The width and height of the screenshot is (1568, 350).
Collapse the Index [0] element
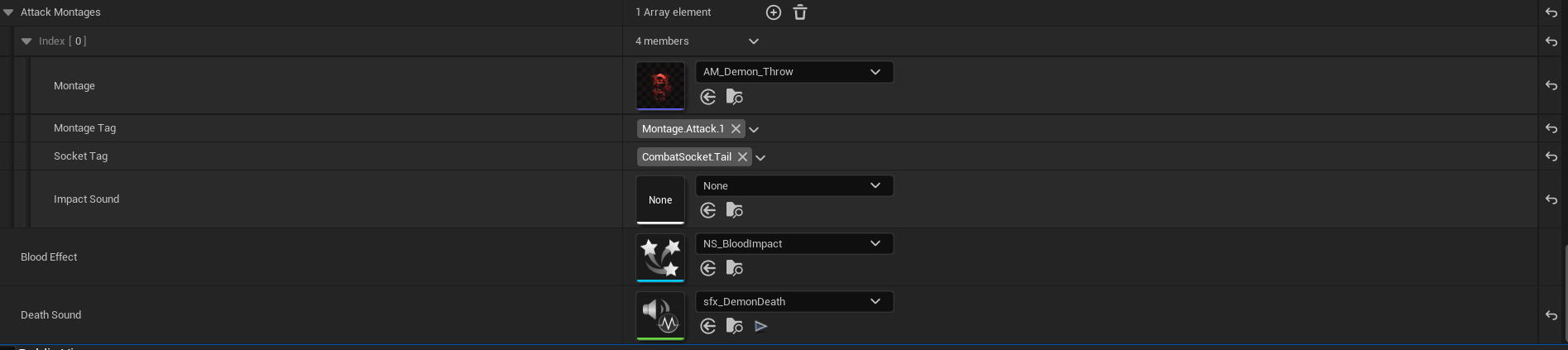coord(26,41)
